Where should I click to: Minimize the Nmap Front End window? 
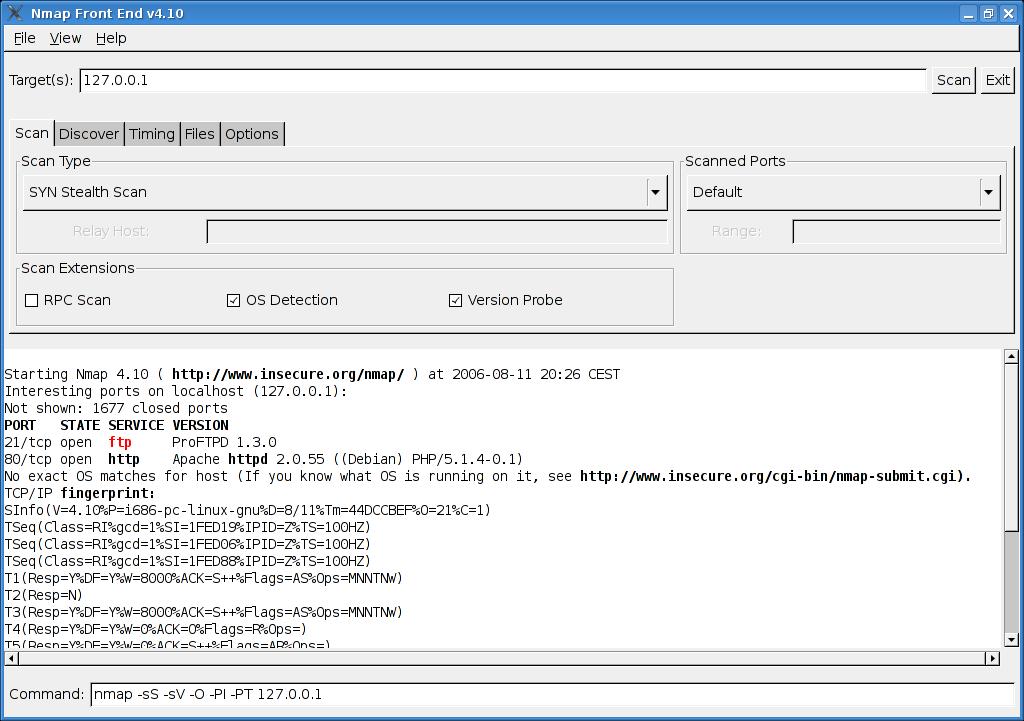[969, 13]
